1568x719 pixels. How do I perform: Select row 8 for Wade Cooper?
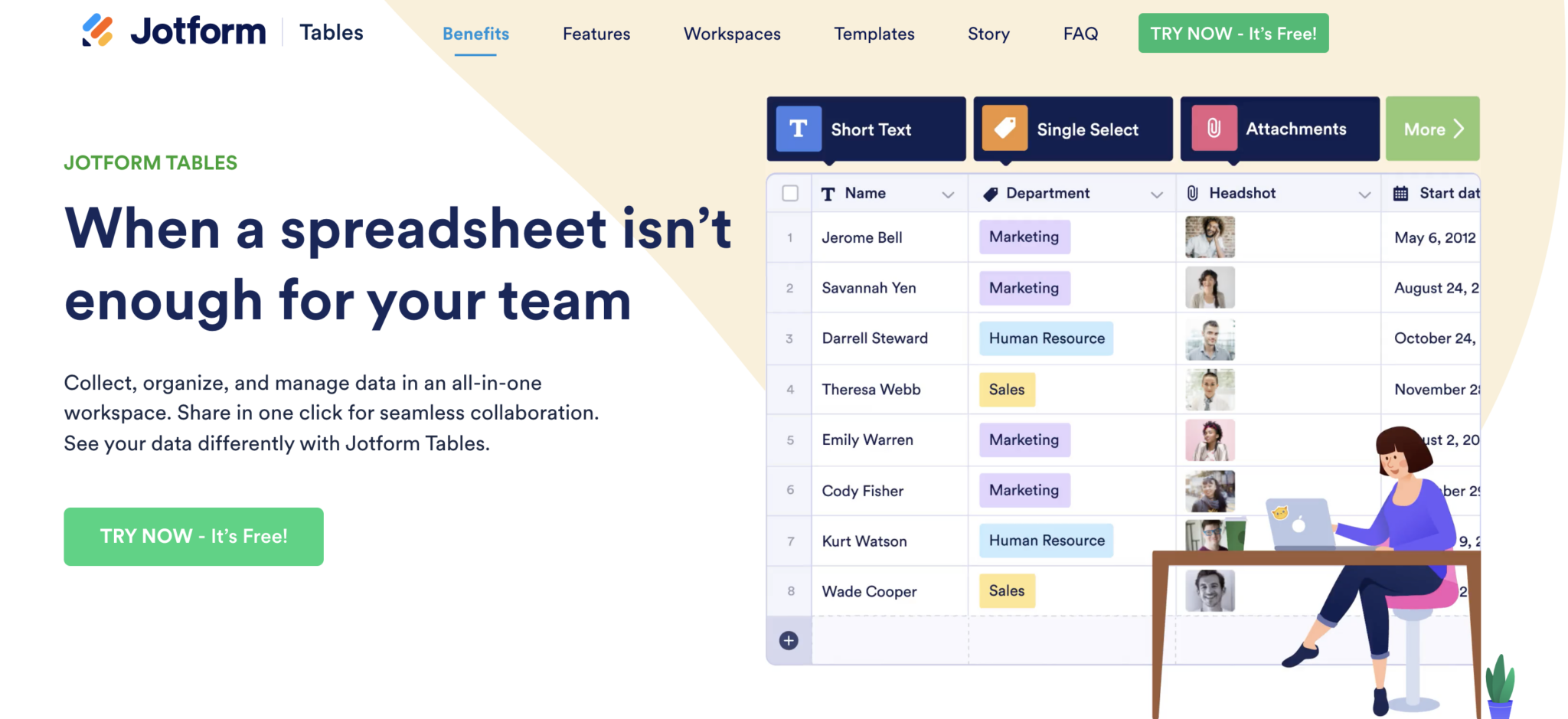coord(789,591)
